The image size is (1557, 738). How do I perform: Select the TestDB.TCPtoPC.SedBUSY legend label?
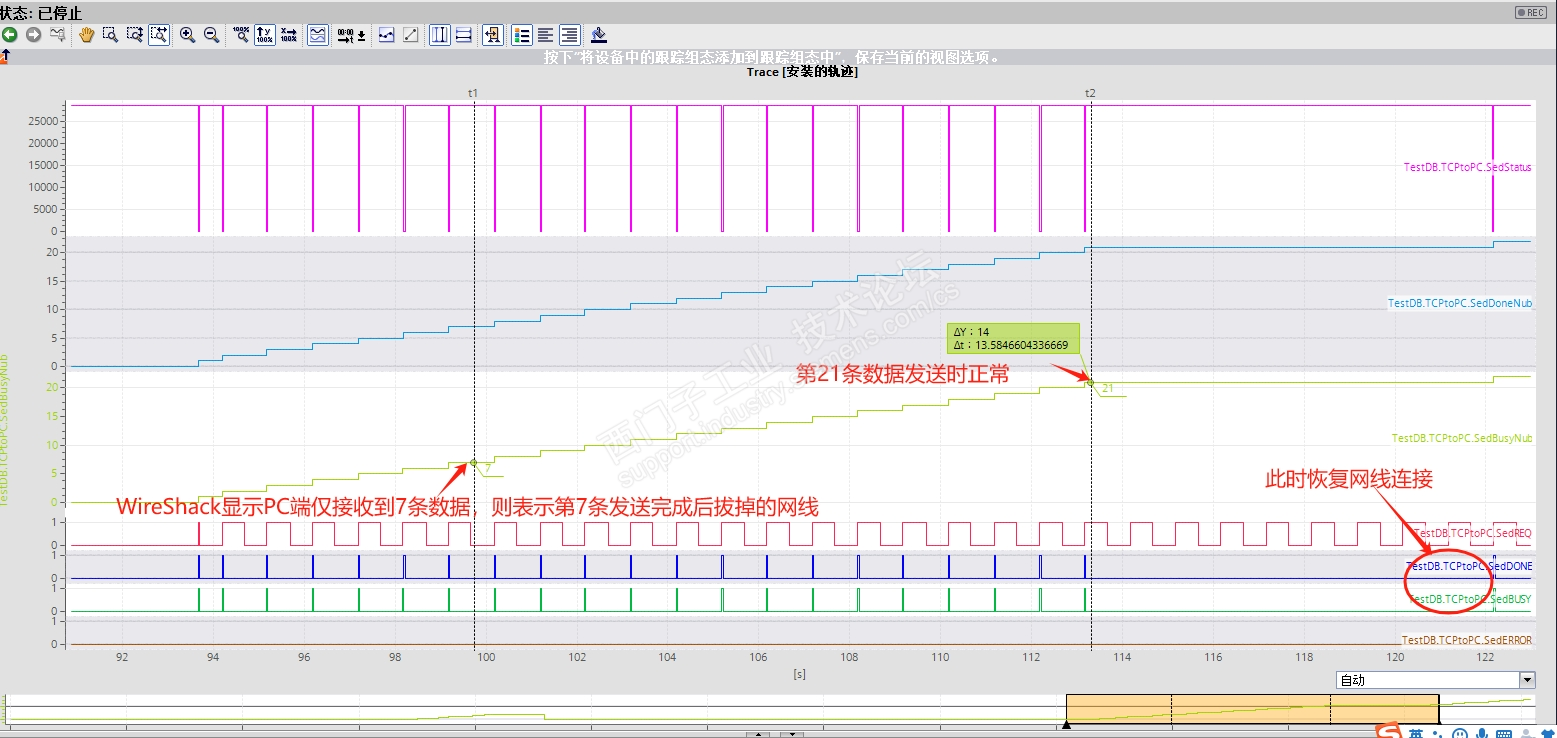[1470, 599]
